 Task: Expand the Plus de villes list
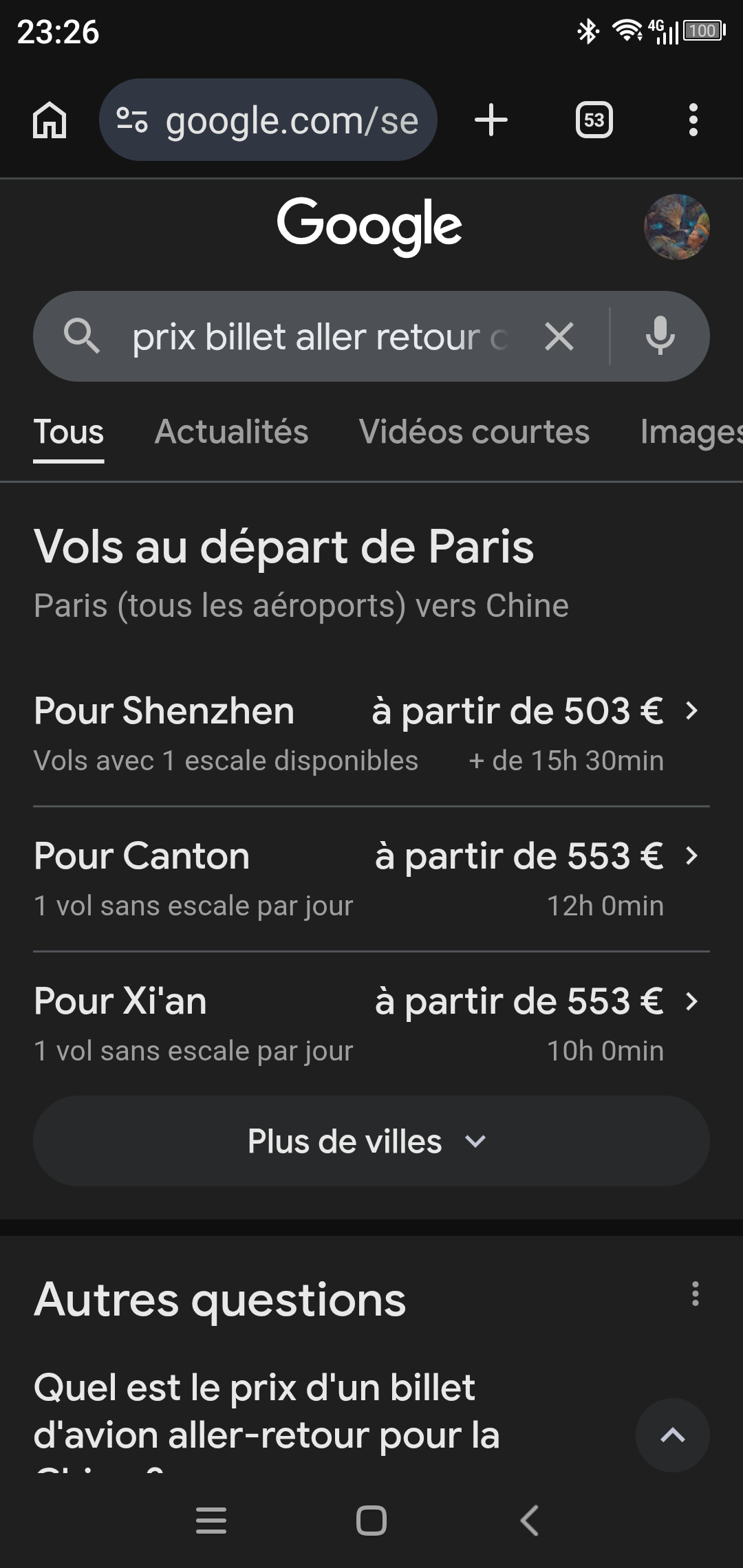[x=371, y=1141]
